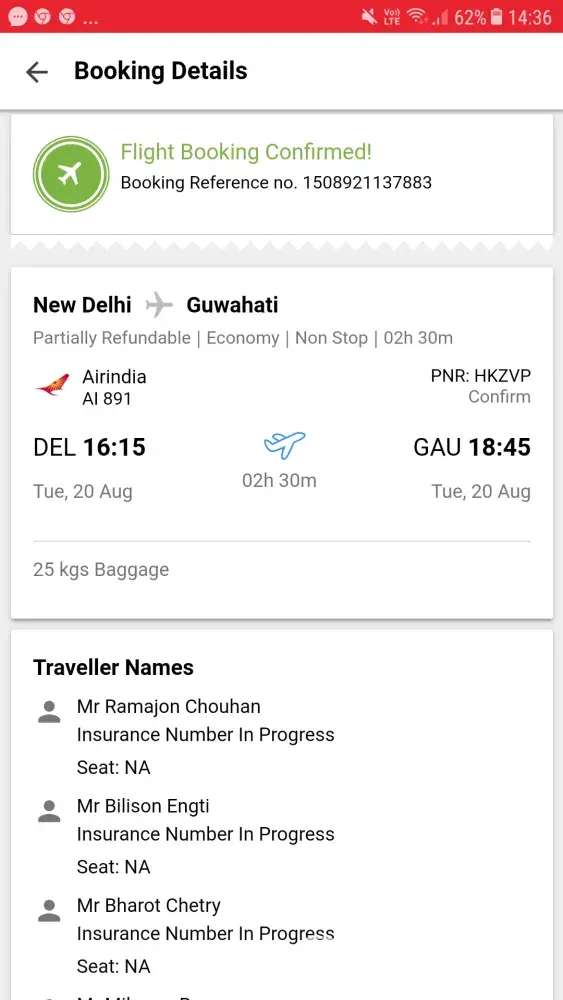Open the chat notification icon in status bar
The image size is (563, 1000).
[17, 17]
